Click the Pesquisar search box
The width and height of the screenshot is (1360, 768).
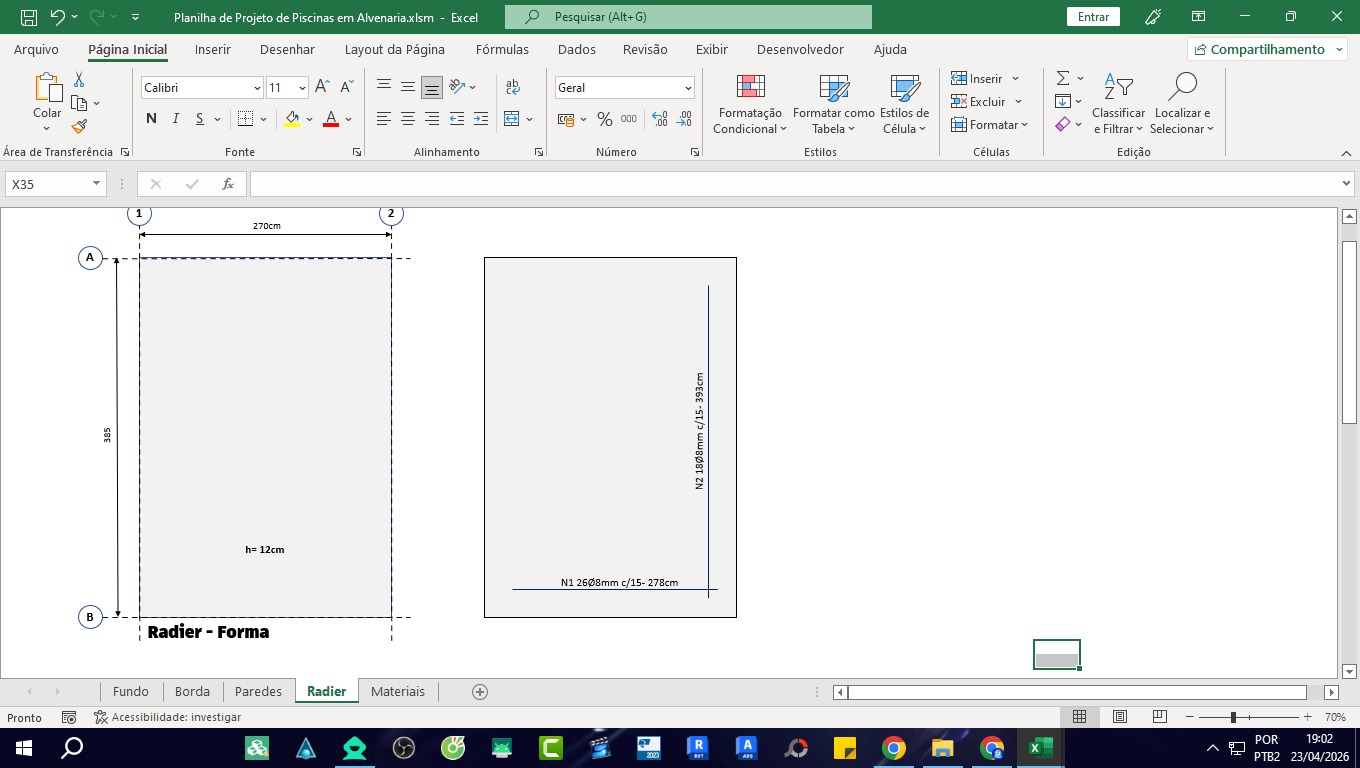(x=688, y=17)
